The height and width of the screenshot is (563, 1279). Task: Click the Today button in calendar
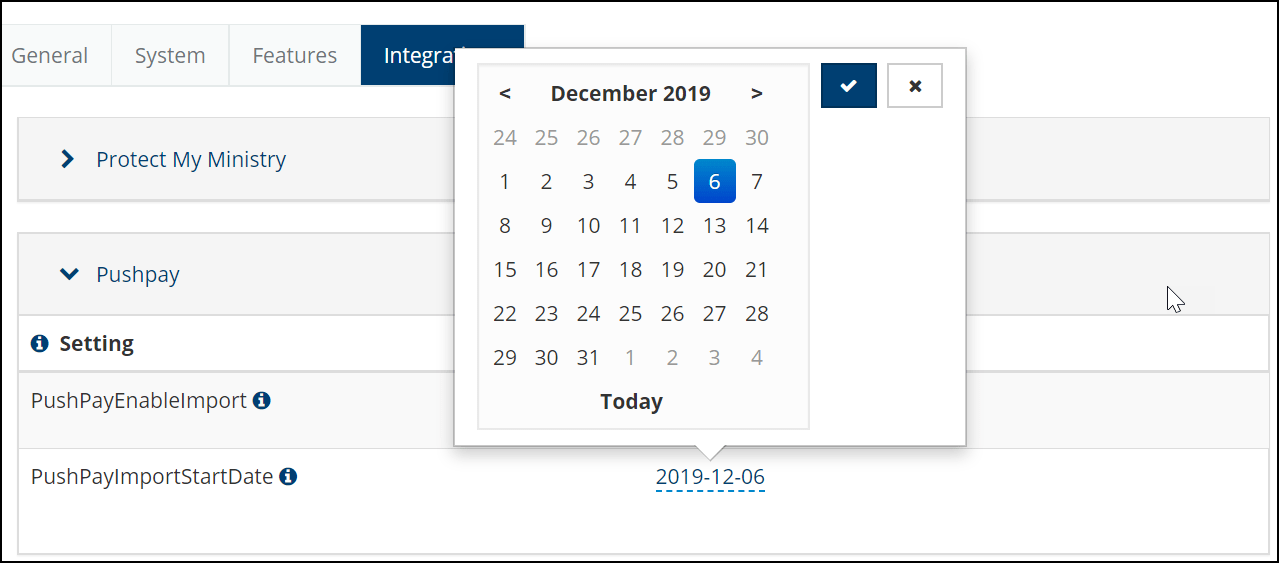631,402
